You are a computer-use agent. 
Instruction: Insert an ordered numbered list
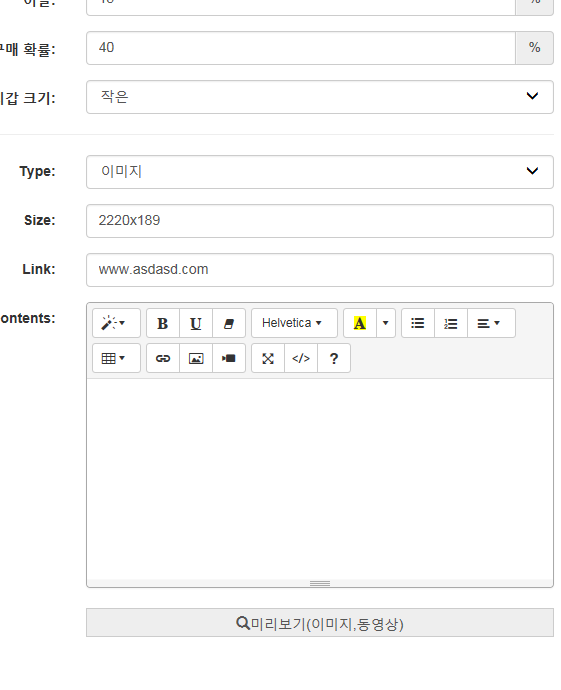coord(451,323)
